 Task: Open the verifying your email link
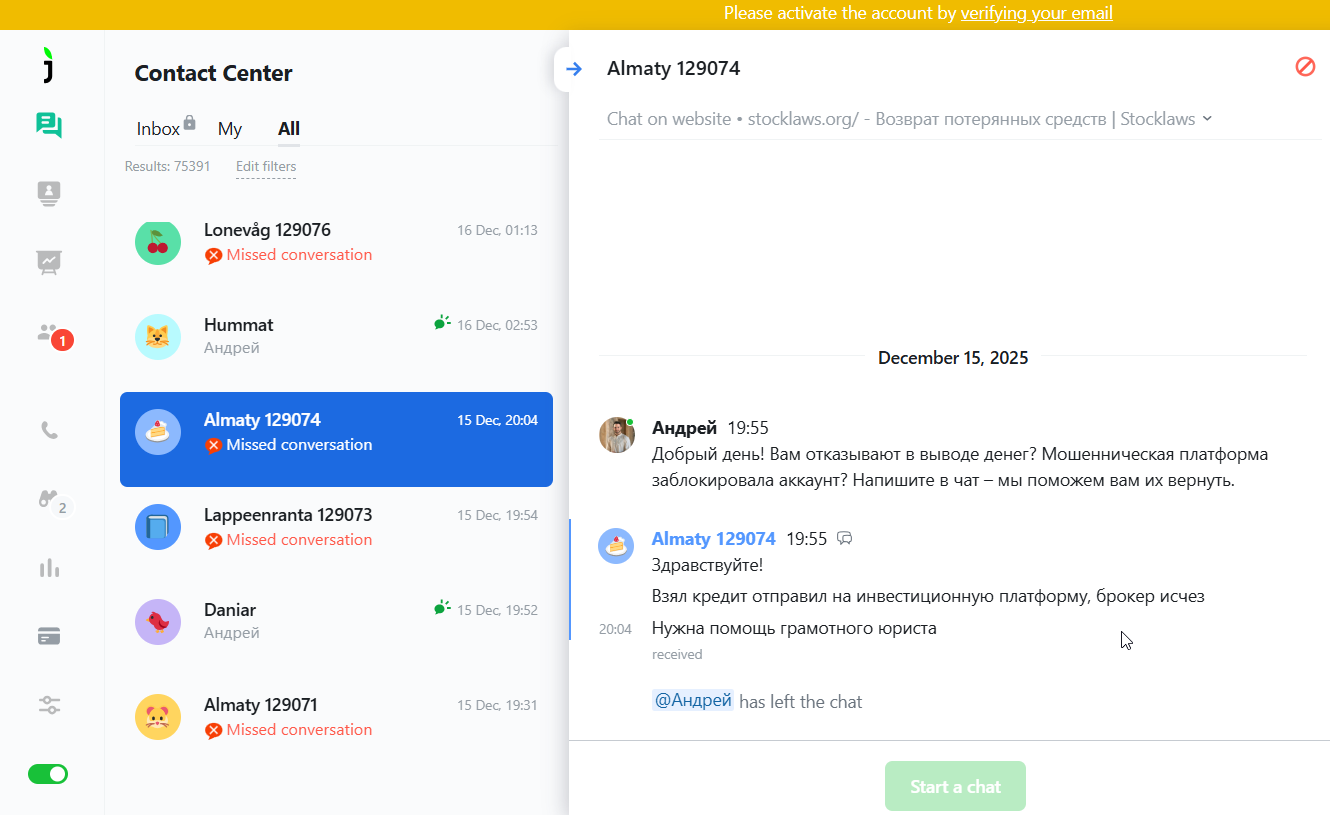coord(1036,13)
